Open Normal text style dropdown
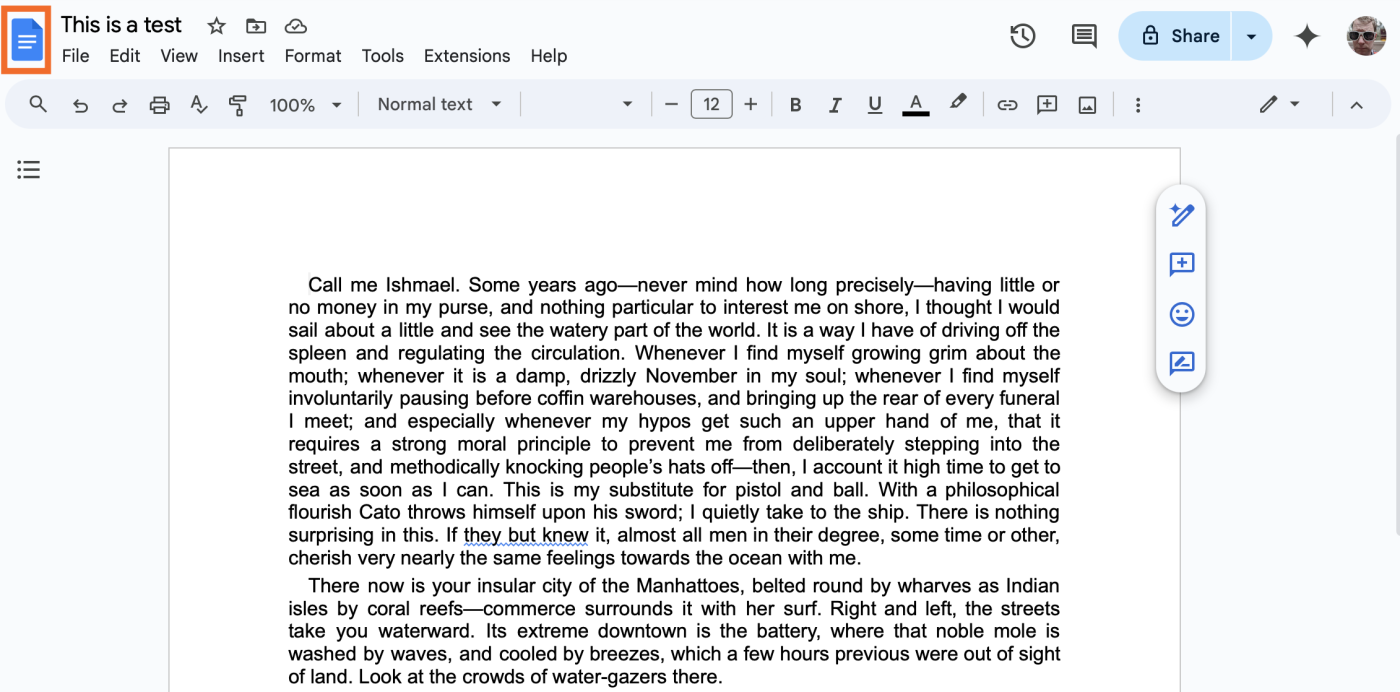1400x692 pixels. (x=439, y=104)
